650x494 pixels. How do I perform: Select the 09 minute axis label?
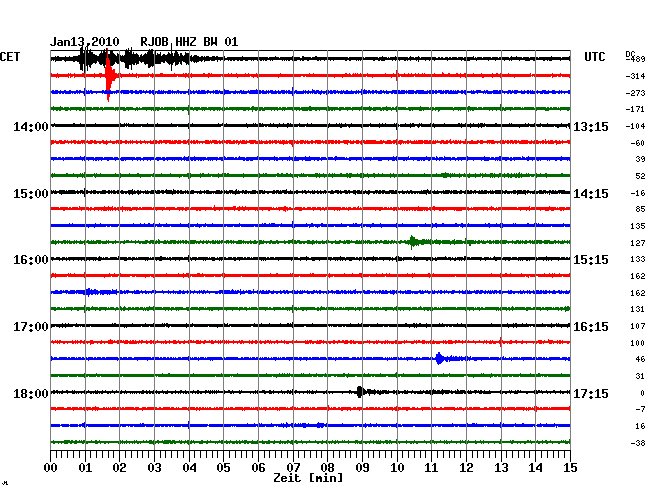coord(362,468)
